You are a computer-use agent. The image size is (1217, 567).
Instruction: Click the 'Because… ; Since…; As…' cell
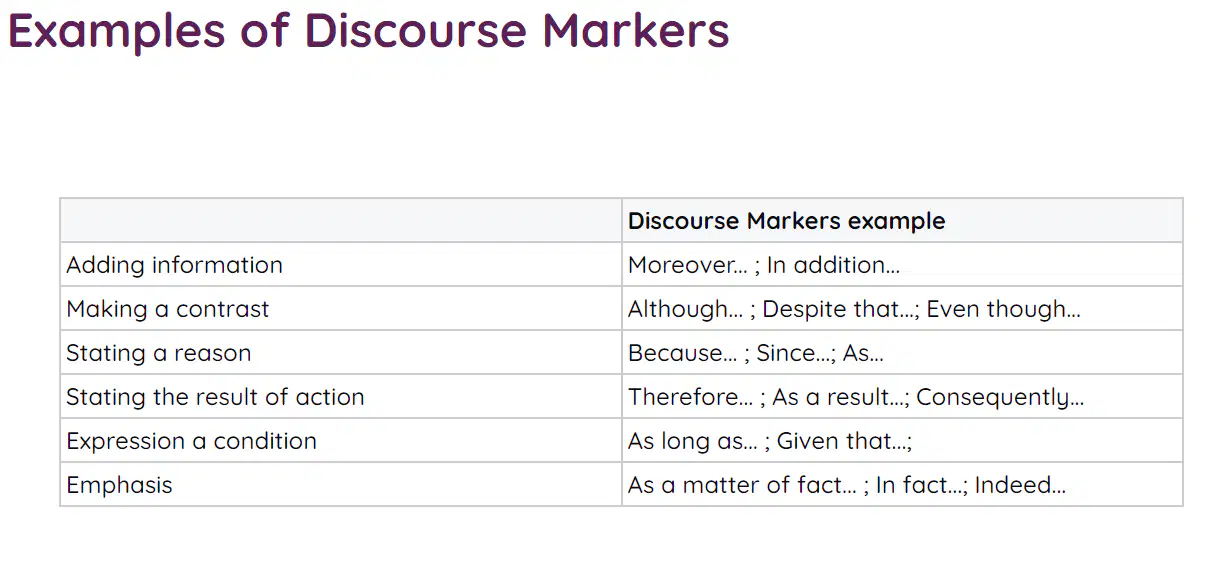point(902,352)
